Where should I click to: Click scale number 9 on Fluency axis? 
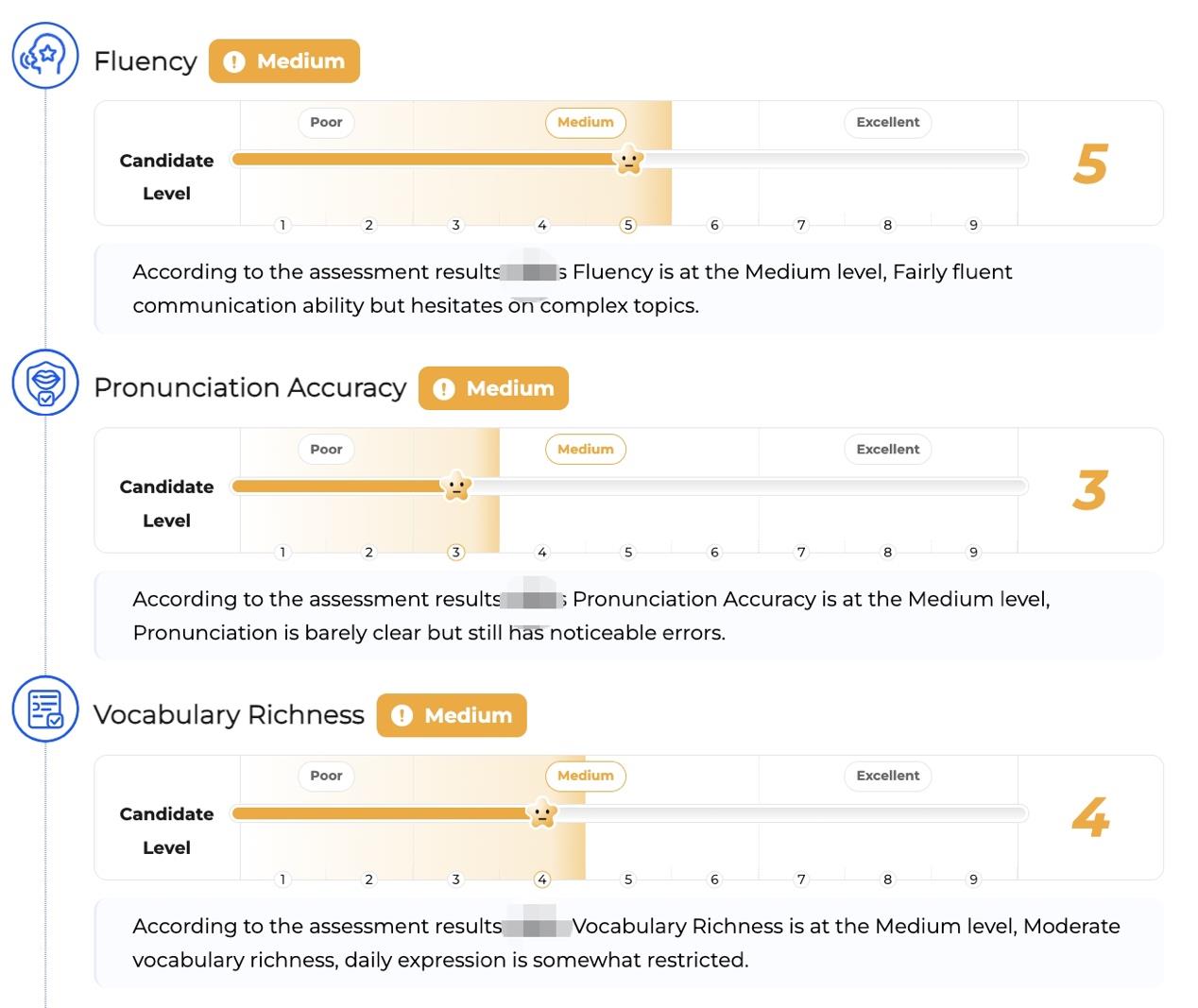point(973,225)
